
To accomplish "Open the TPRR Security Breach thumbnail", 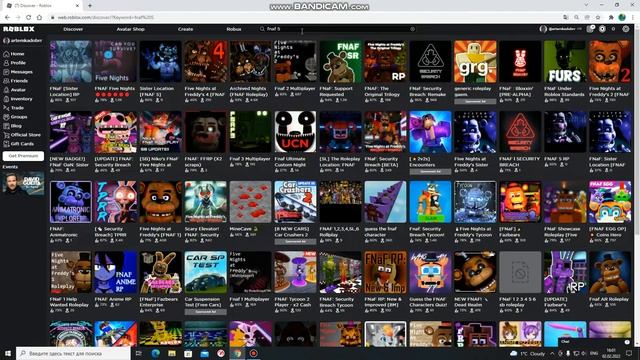I will [116, 202].
